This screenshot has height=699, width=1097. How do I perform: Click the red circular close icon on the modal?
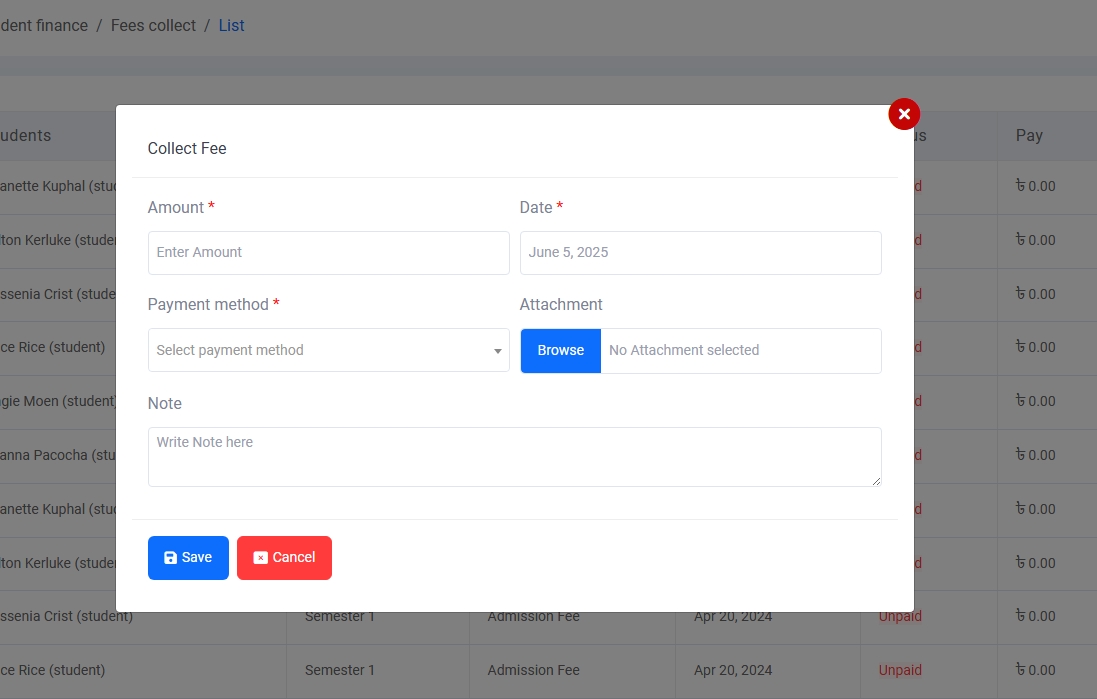(903, 114)
